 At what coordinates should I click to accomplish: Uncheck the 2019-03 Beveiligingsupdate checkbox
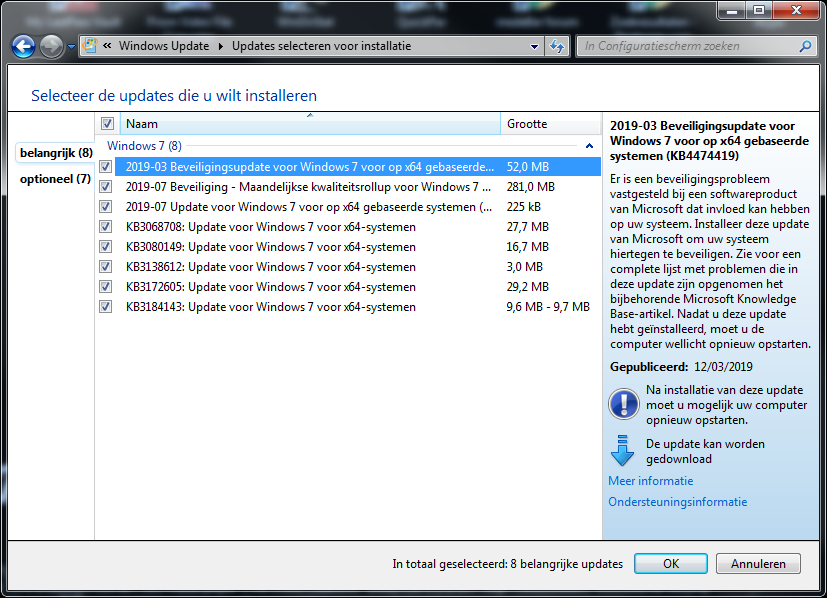[105, 167]
